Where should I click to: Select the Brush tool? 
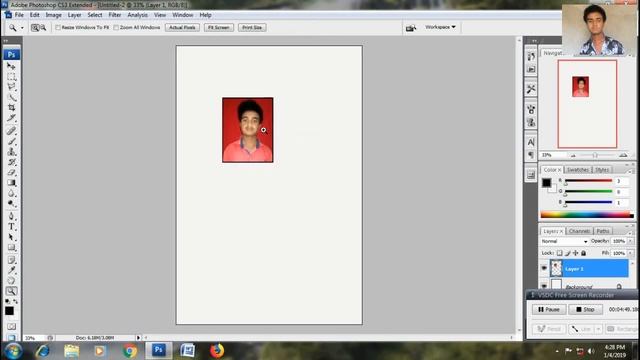[11, 141]
